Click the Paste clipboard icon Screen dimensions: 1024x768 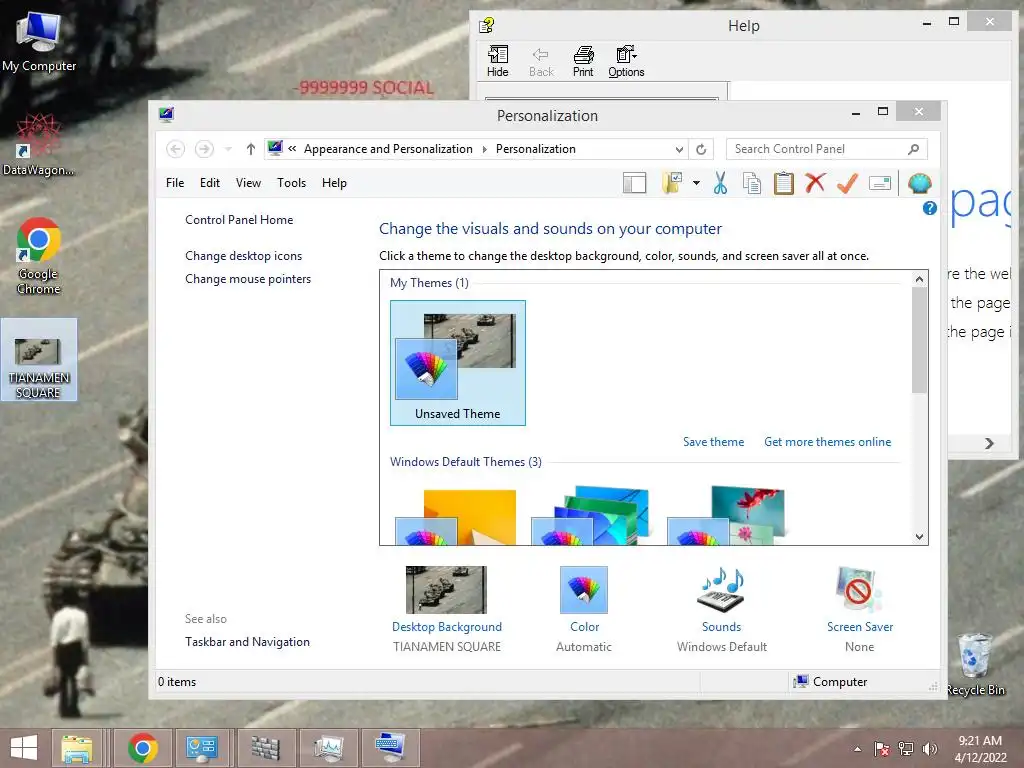(x=784, y=184)
